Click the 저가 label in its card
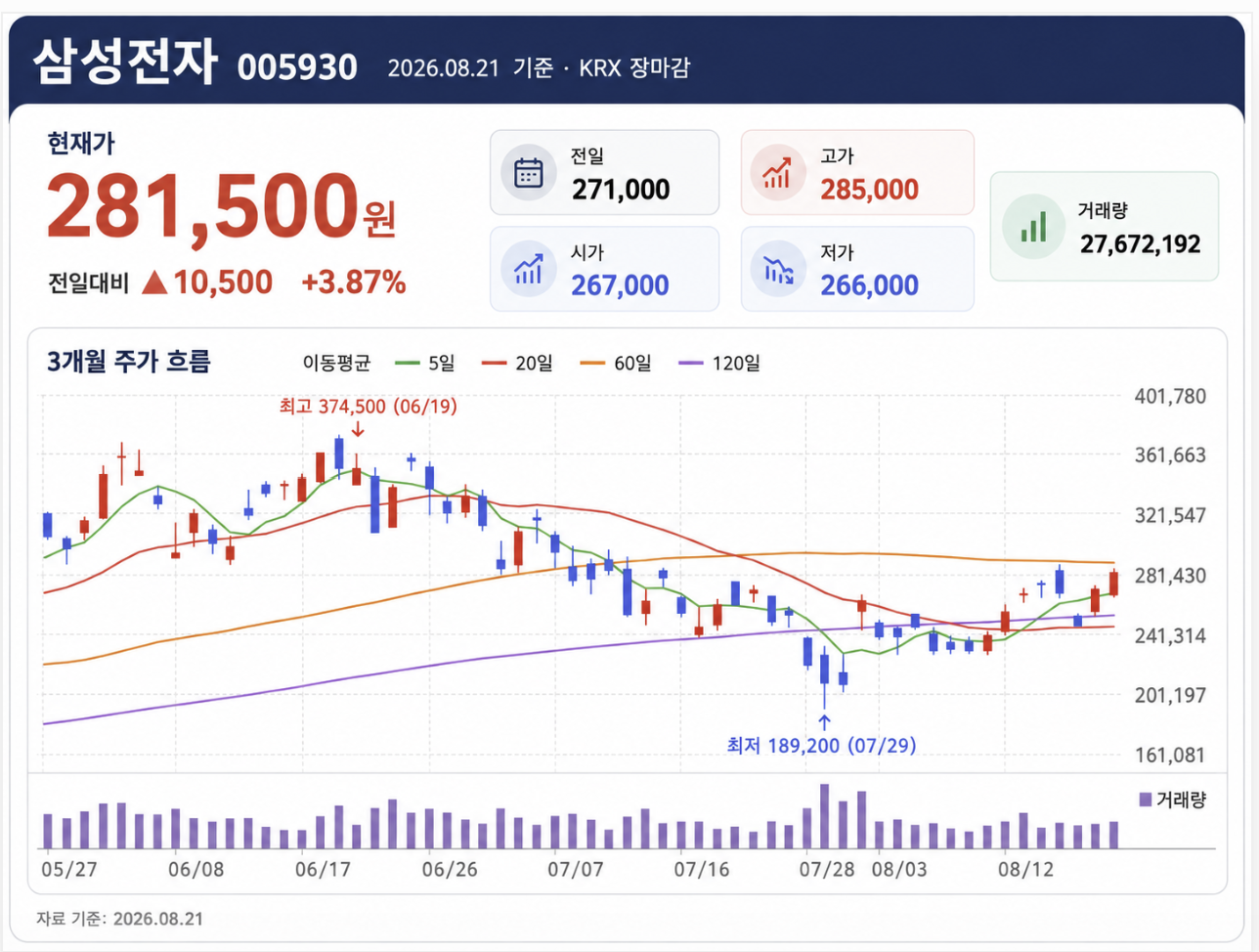The height and width of the screenshot is (952, 1259). tap(838, 252)
